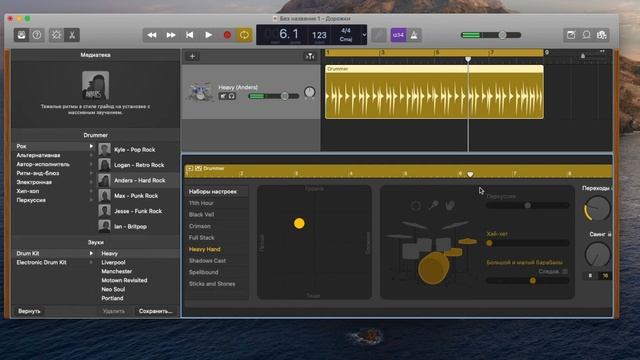Select swing resolution 16
Screen dimensions: 640x360
pyautogui.click(x=604, y=276)
